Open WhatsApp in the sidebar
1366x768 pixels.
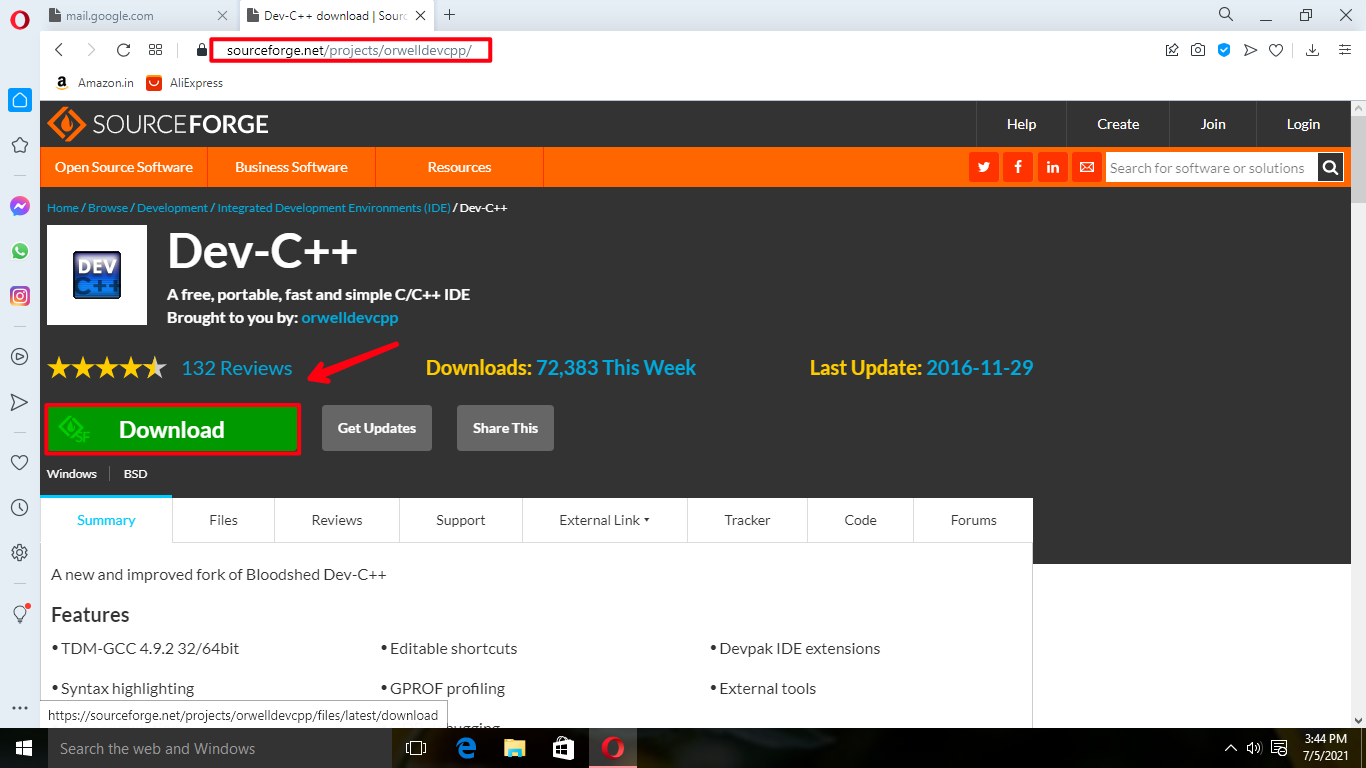pos(20,251)
